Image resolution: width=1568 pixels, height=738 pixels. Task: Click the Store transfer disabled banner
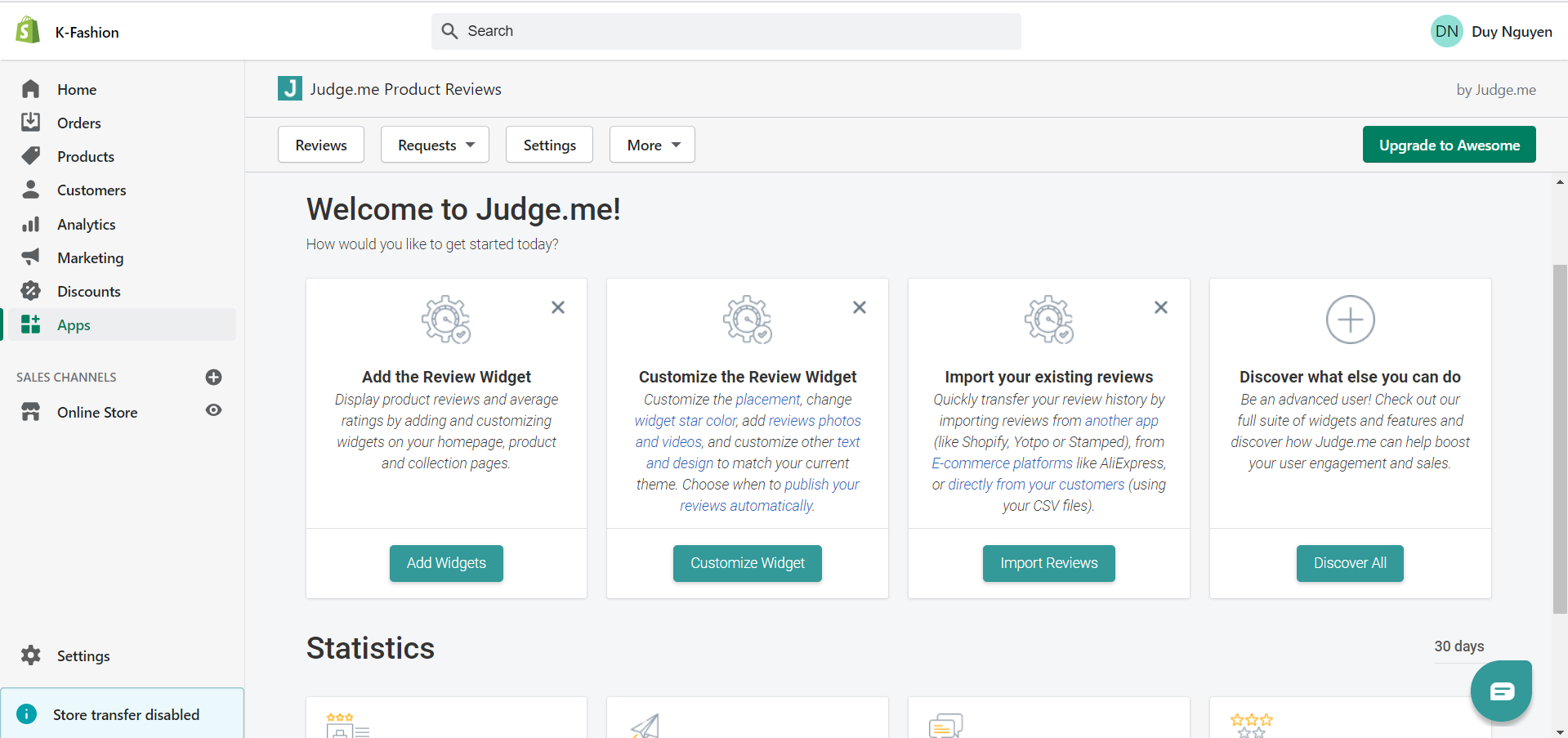[122, 713]
